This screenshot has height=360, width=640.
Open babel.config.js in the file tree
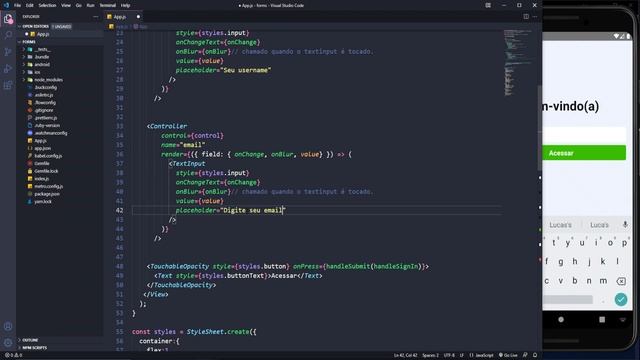click(x=48, y=156)
